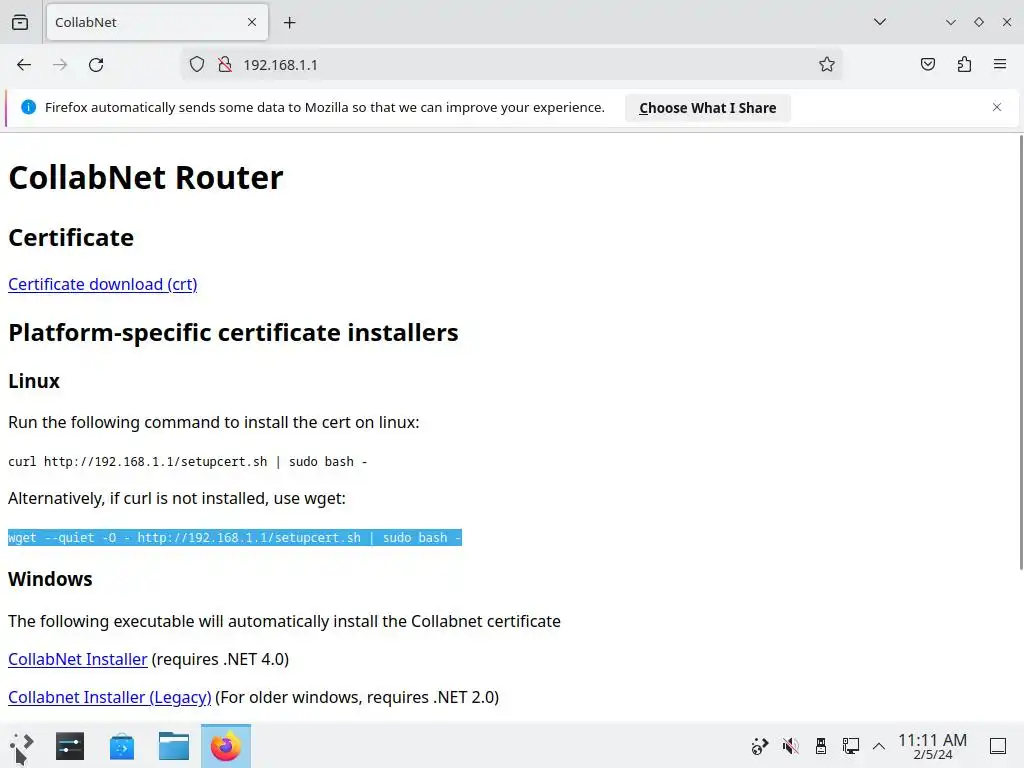Open network connections tray icon
The height and width of the screenshot is (768, 1024).
tap(850, 746)
